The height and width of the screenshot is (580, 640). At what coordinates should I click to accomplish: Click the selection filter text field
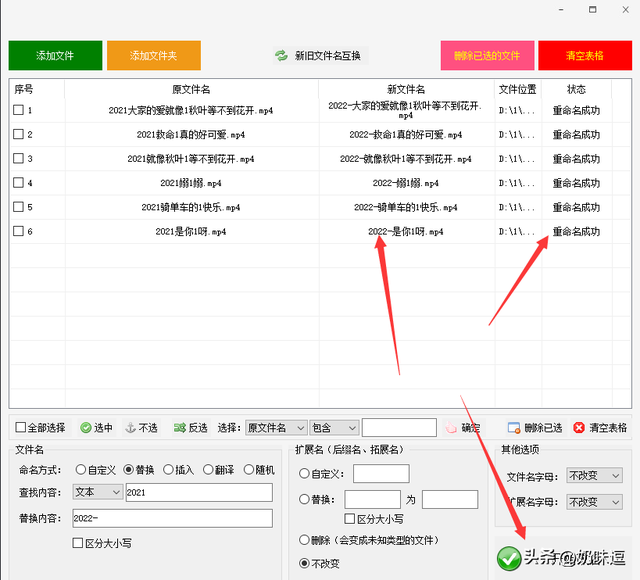399,428
